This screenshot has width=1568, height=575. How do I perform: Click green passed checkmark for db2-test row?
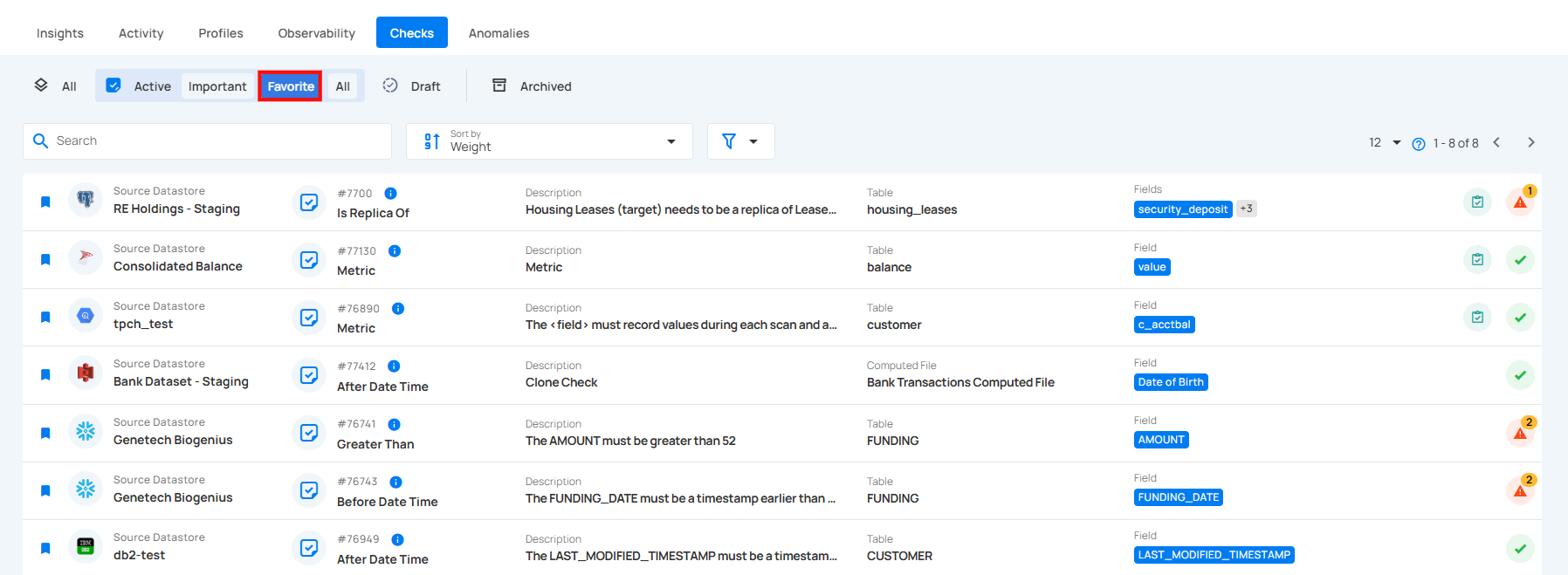pos(1520,549)
